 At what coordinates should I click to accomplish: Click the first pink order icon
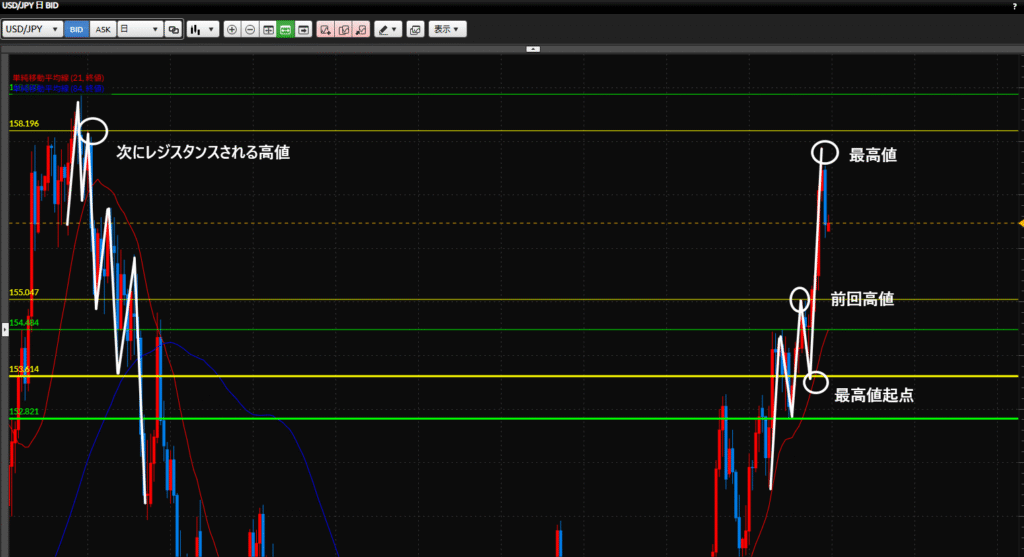325,30
